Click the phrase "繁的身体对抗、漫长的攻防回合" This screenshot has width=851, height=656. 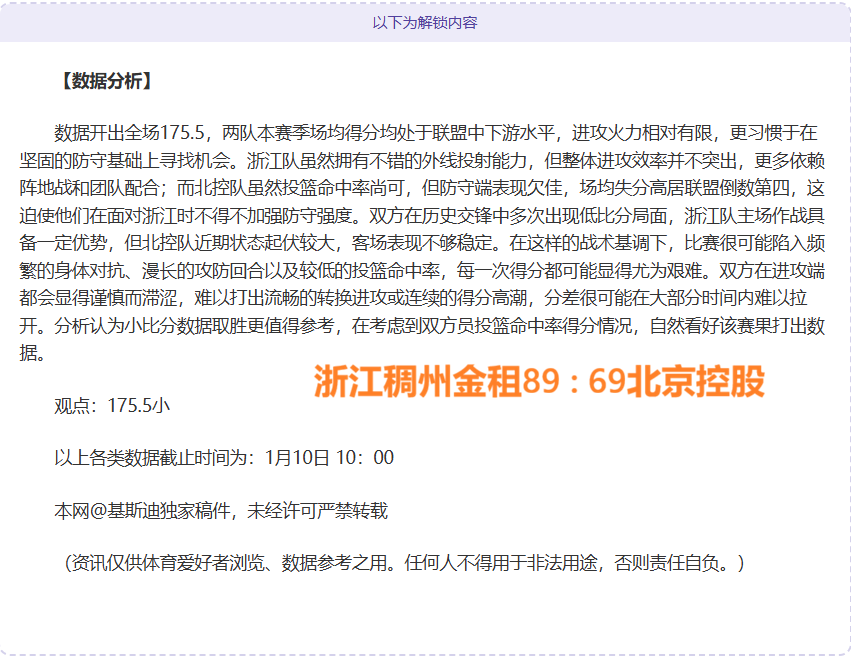pyautogui.click(x=141, y=271)
